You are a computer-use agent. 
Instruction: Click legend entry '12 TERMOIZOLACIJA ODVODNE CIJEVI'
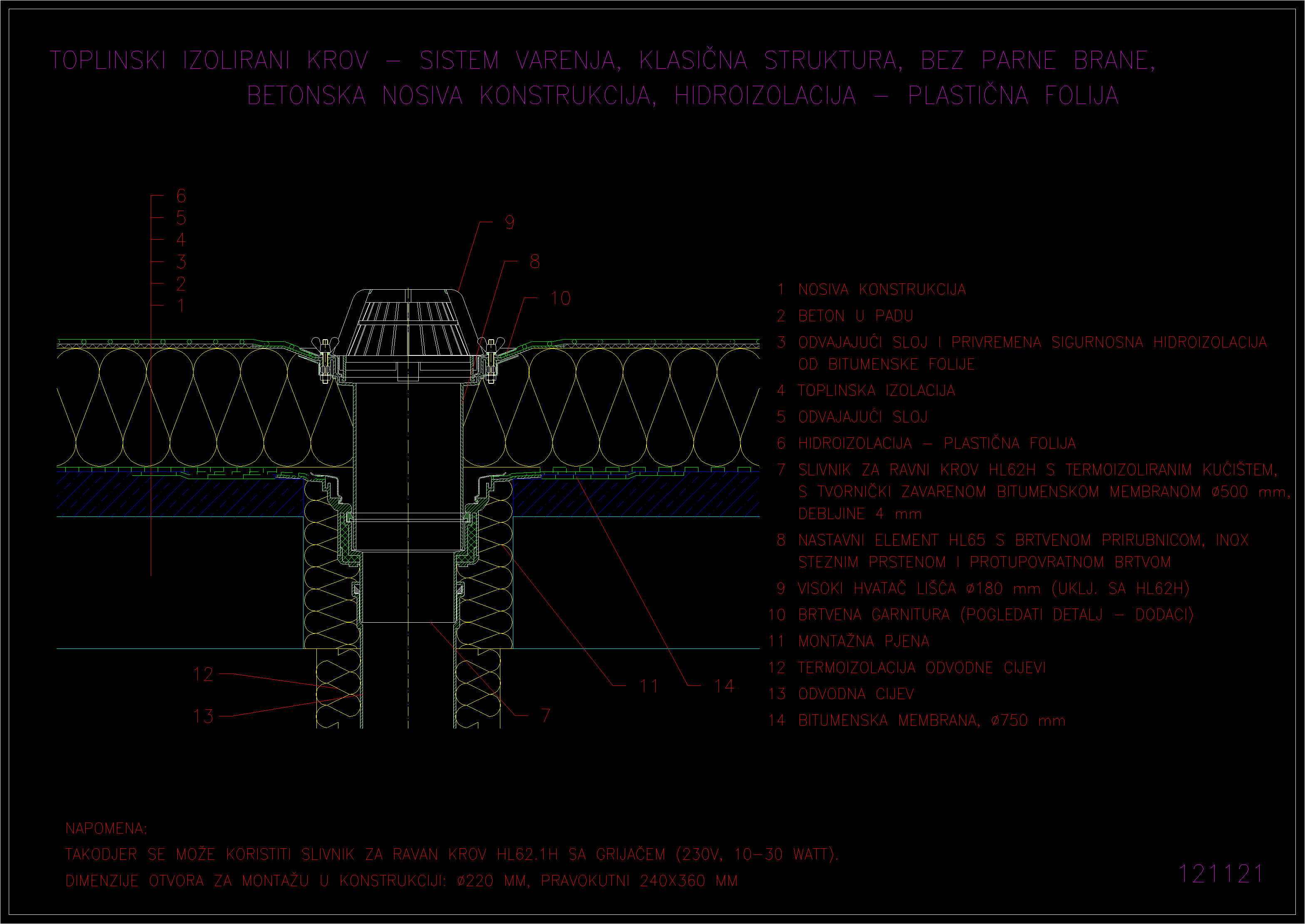pyautogui.click(x=907, y=667)
